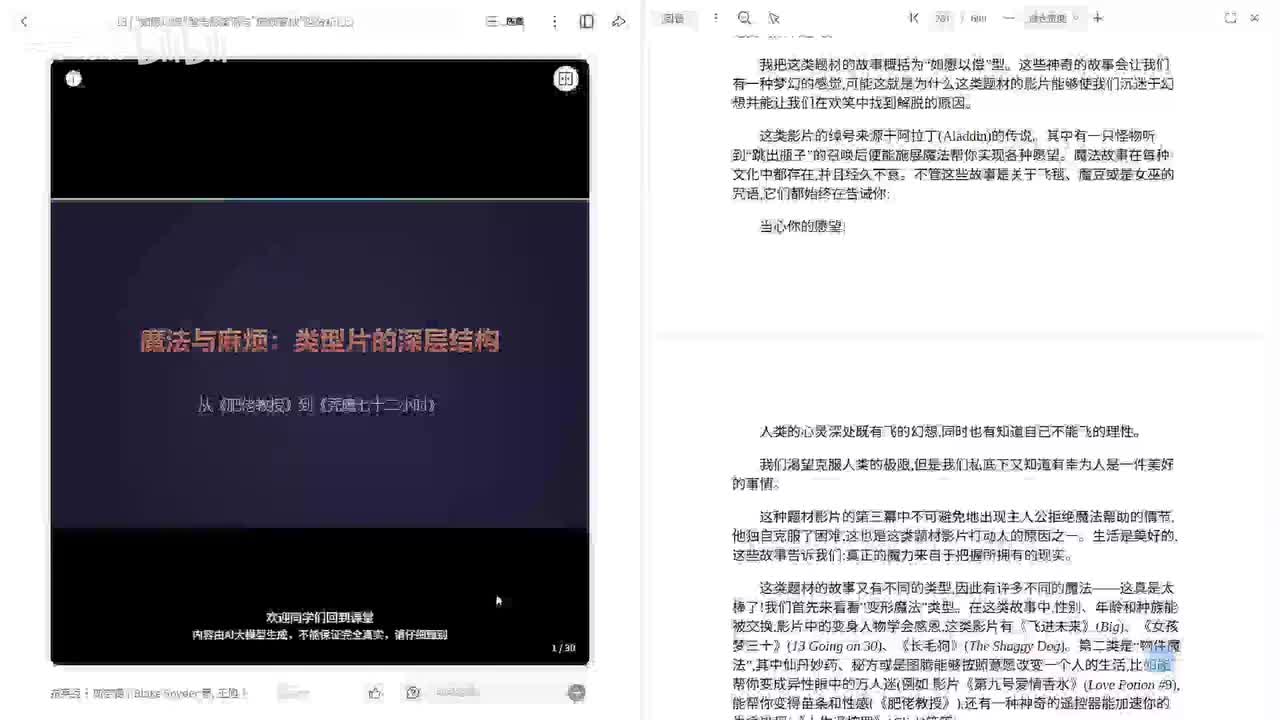Open the three-dot menu in left panel header
Viewport: 1280px width, 720px height.
click(x=554, y=21)
